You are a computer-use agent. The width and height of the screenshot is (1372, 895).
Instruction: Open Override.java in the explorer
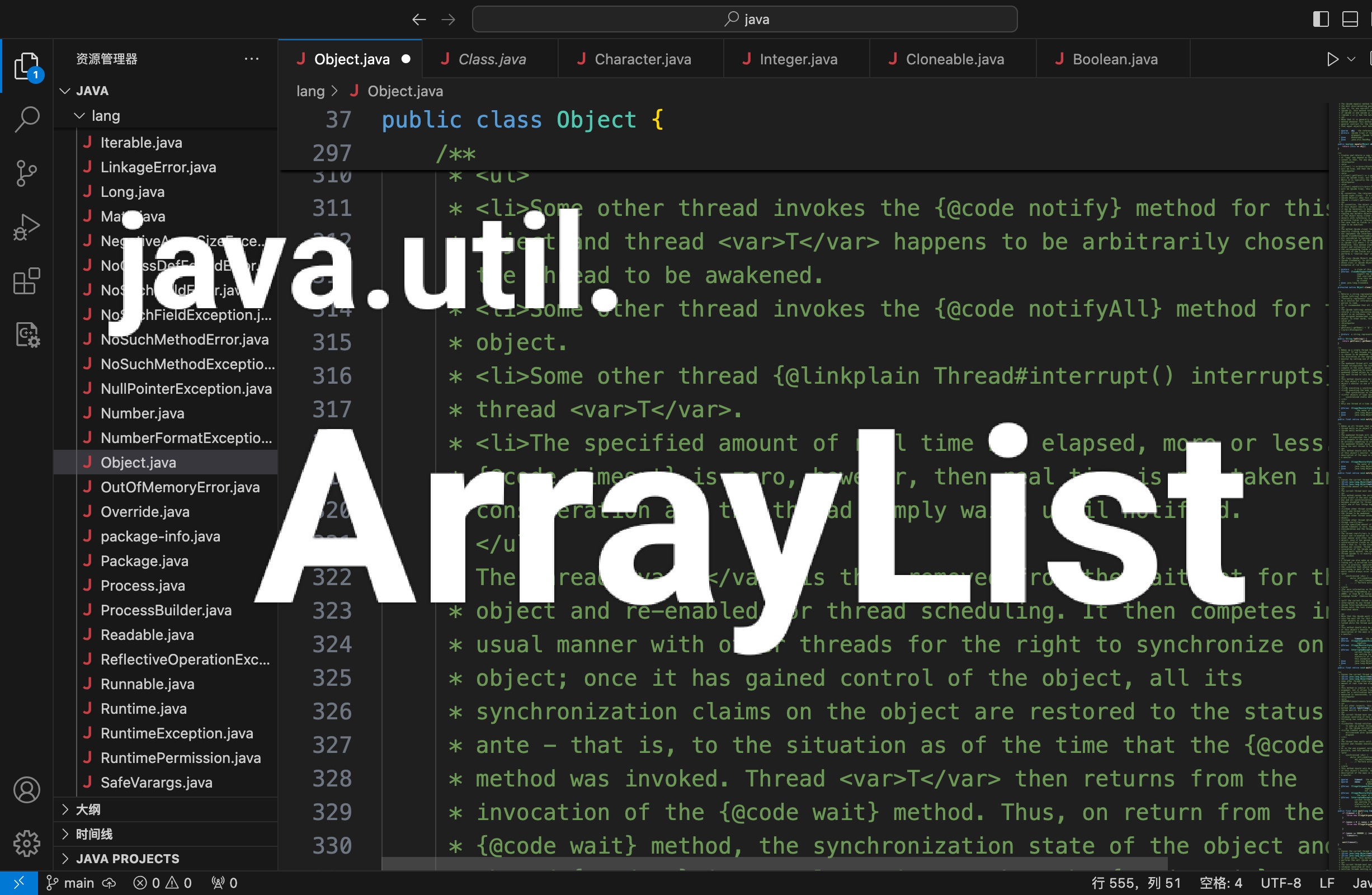pos(166,511)
